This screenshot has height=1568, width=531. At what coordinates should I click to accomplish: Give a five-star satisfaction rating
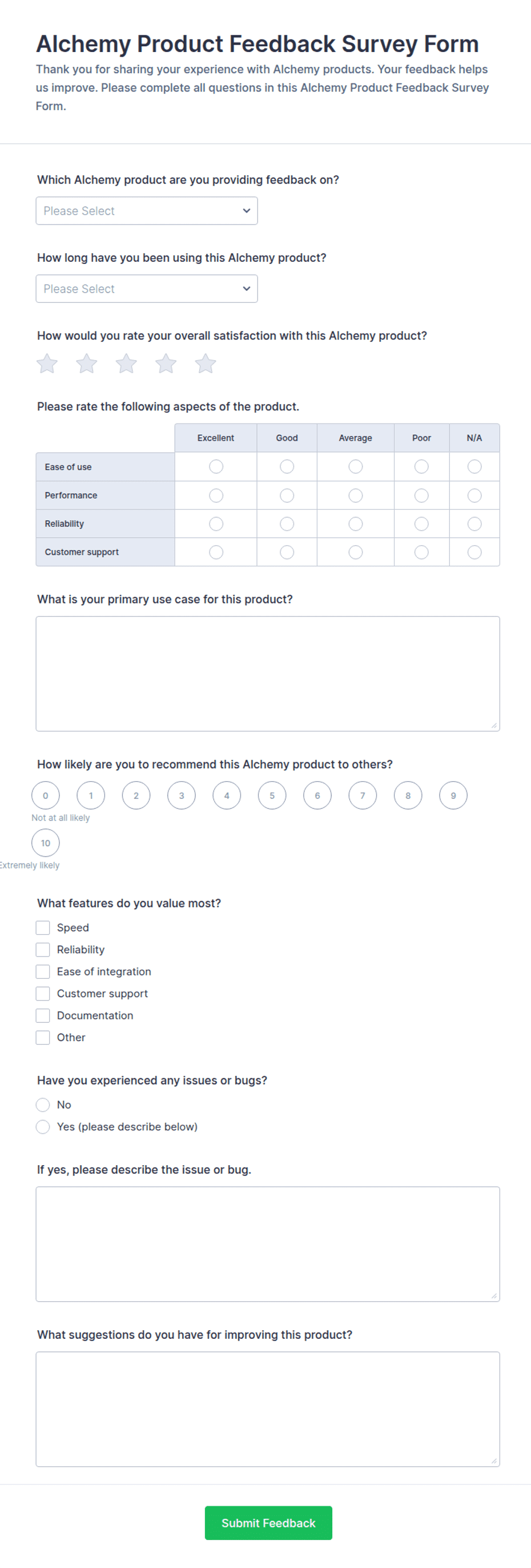[x=205, y=363]
